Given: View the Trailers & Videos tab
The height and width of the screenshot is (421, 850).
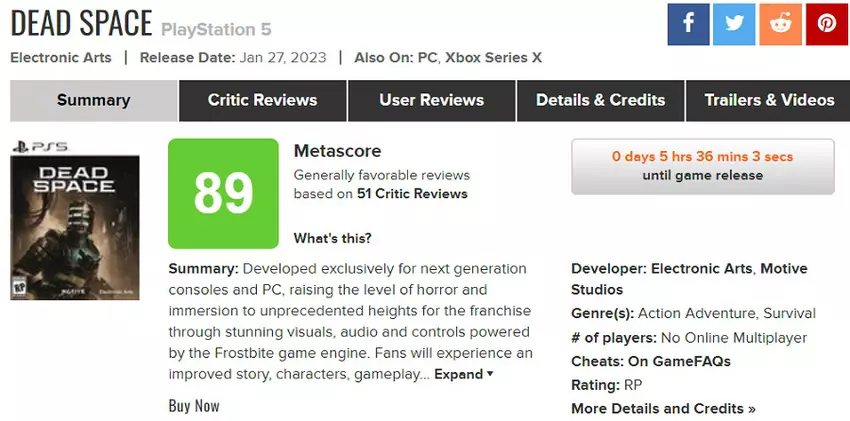Looking at the screenshot, I should click(769, 100).
